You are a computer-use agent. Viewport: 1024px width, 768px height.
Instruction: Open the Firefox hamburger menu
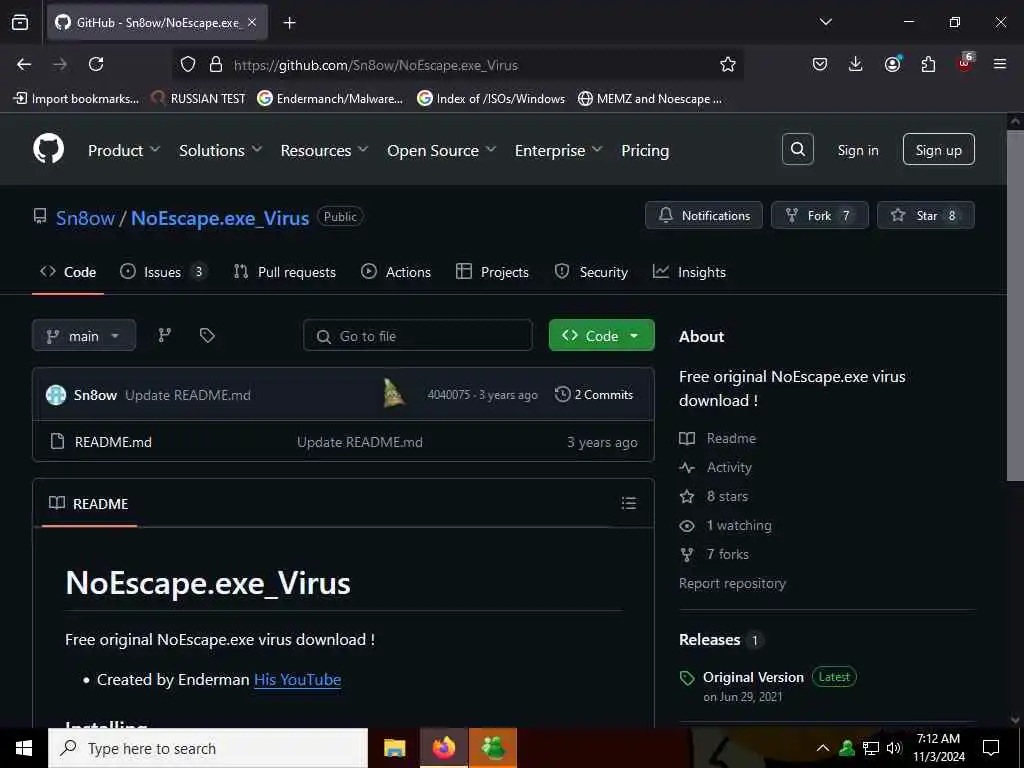(x=1000, y=64)
